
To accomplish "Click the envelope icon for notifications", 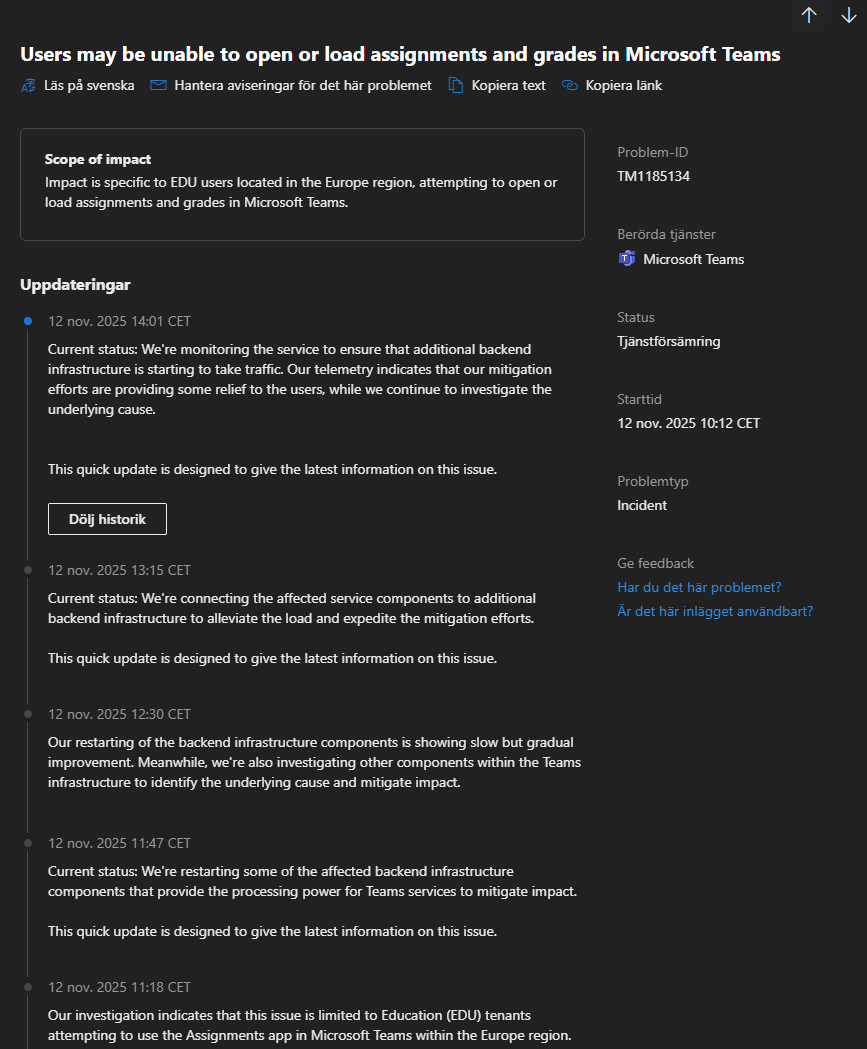I will [159, 85].
